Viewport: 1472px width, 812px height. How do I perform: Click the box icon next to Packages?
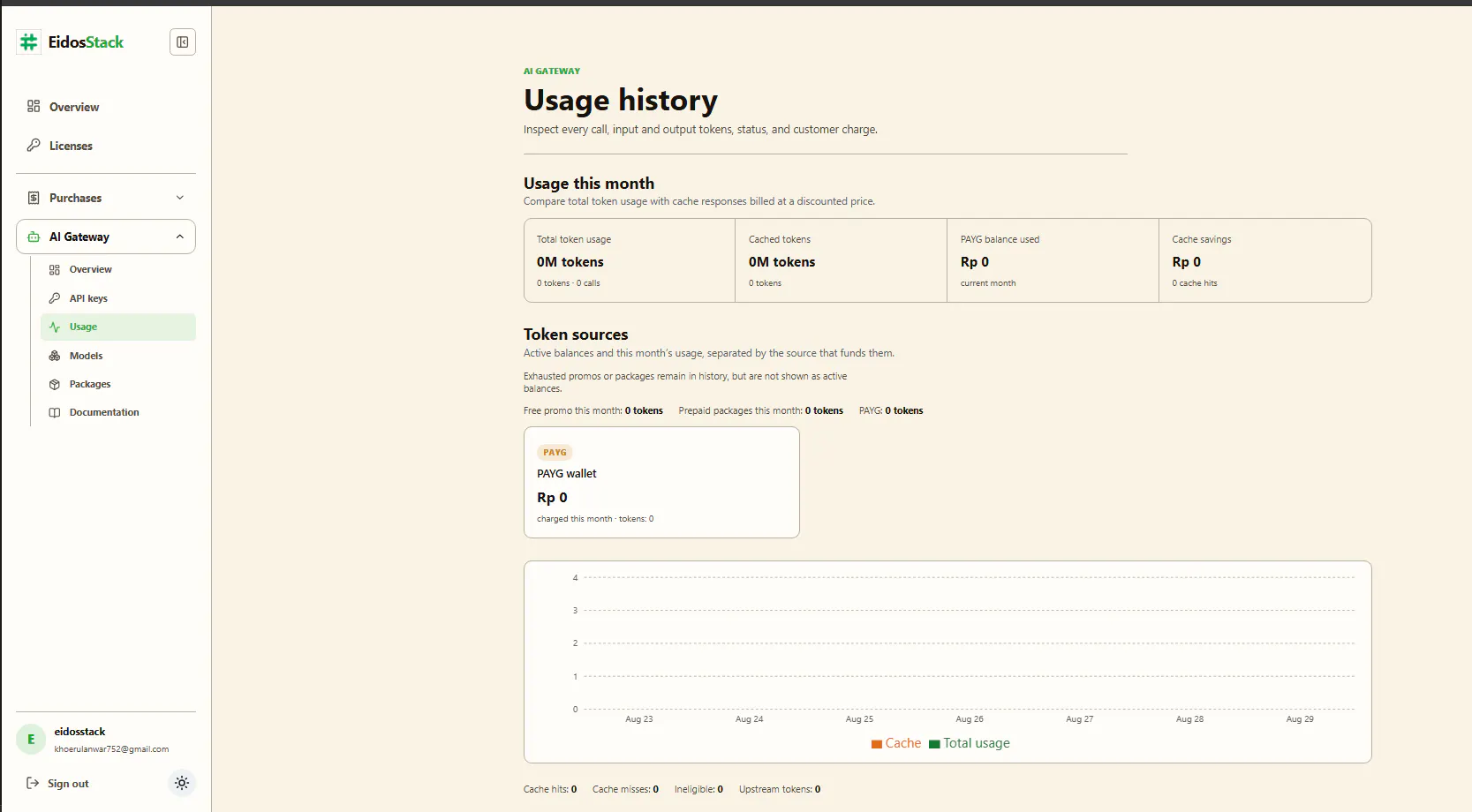point(55,384)
